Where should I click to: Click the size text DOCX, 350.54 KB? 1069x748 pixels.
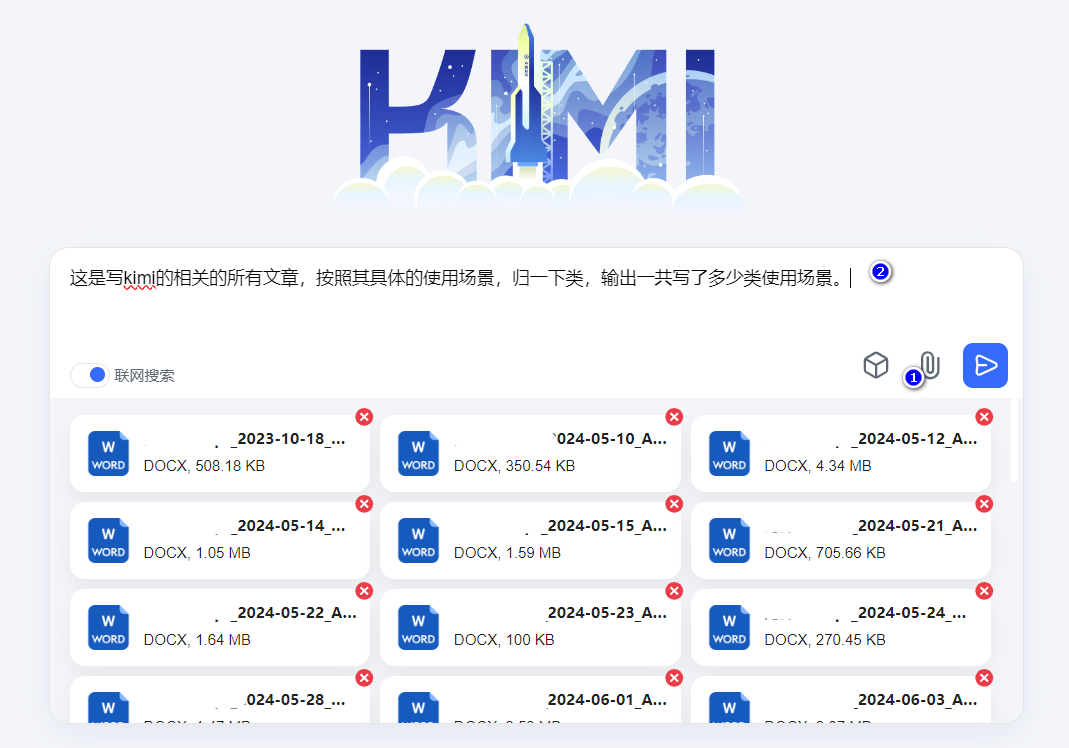pyautogui.click(x=514, y=466)
